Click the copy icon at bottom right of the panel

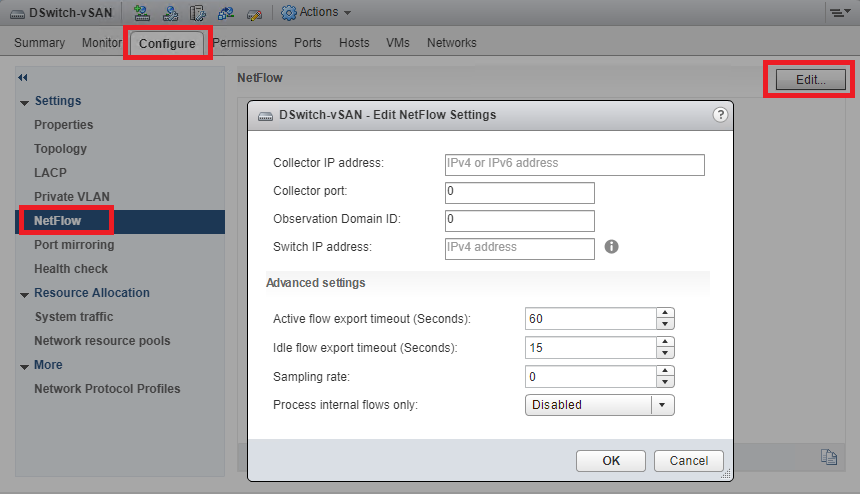click(828, 456)
